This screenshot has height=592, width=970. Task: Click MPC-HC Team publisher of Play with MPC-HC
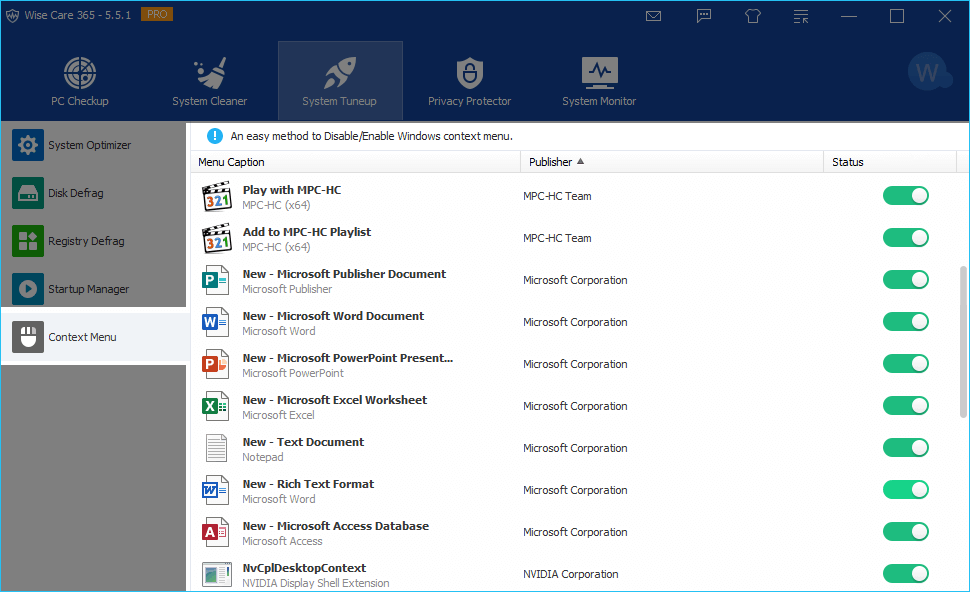(557, 196)
